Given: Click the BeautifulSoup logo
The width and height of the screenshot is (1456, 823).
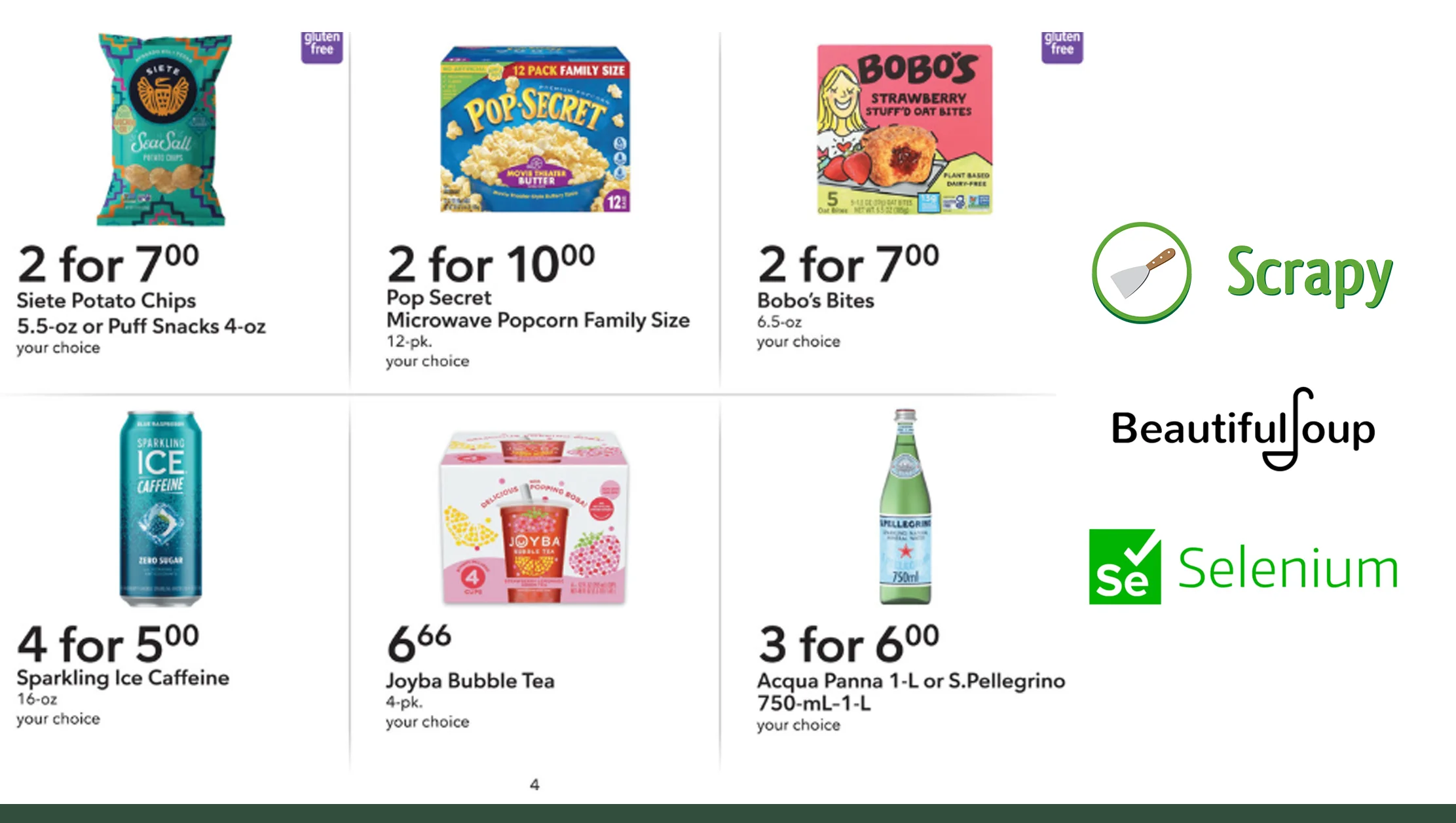Looking at the screenshot, I should click(1243, 429).
